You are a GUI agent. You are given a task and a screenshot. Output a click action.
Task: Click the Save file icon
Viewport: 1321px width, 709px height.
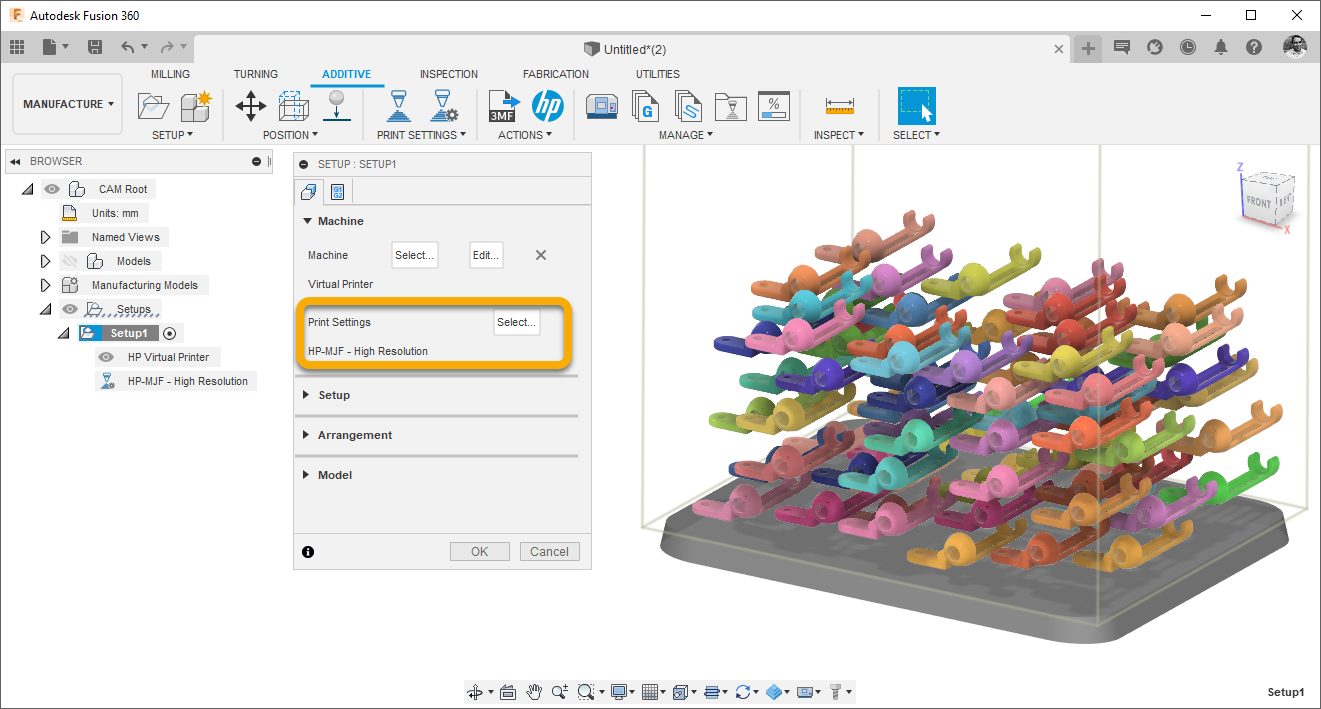95,47
